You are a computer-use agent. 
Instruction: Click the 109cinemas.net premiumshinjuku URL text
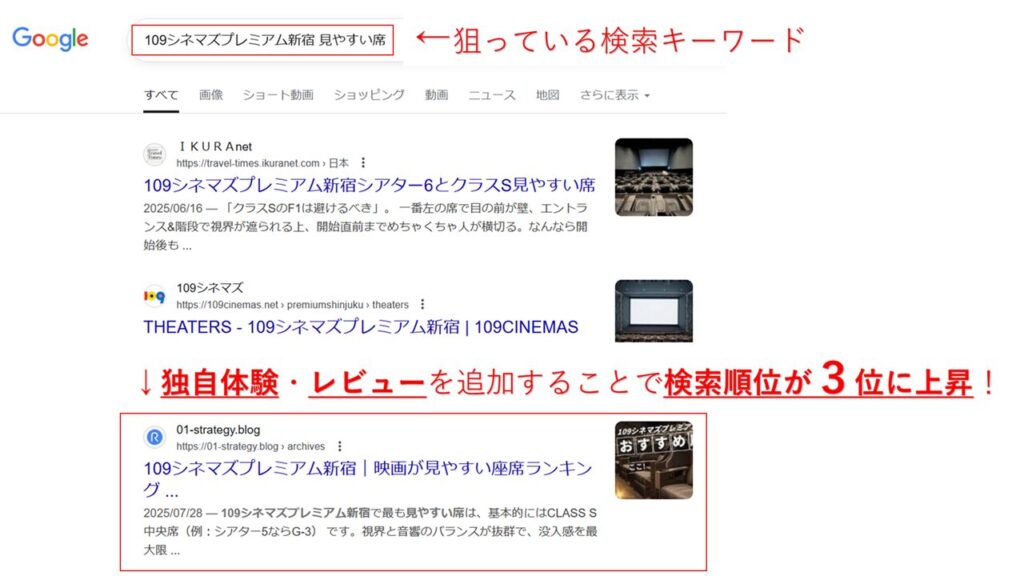[x=293, y=305]
